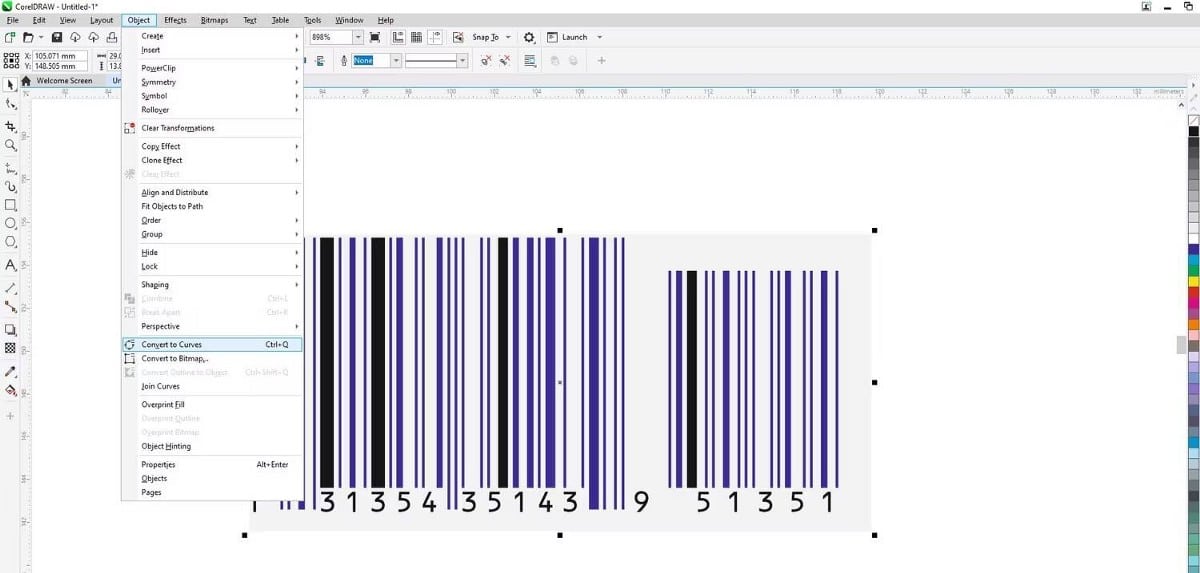The image size is (1200, 573).
Task: Select the Eyedropper tool
Action: click(11, 371)
